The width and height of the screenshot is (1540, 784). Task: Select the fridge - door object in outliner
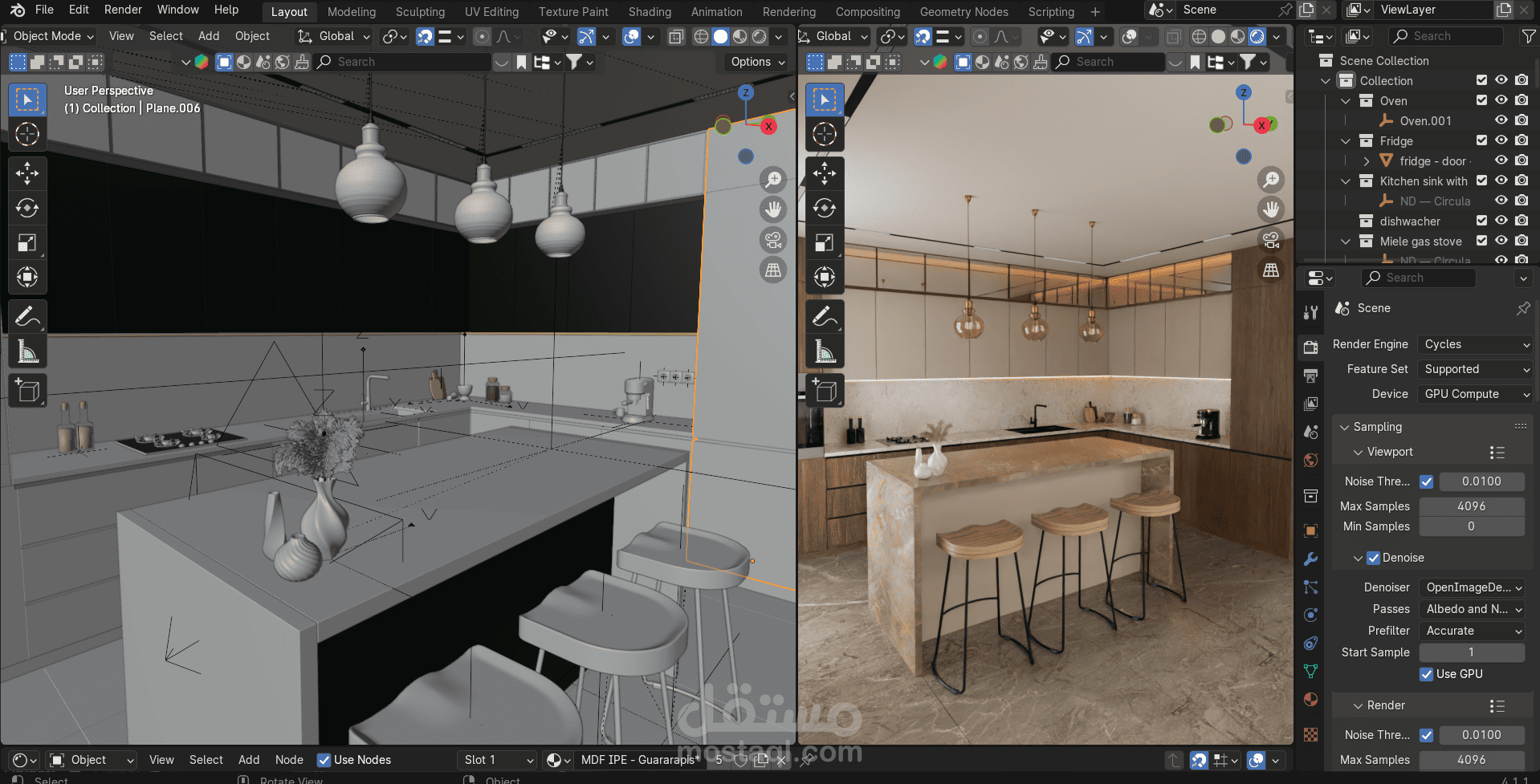[1434, 161]
